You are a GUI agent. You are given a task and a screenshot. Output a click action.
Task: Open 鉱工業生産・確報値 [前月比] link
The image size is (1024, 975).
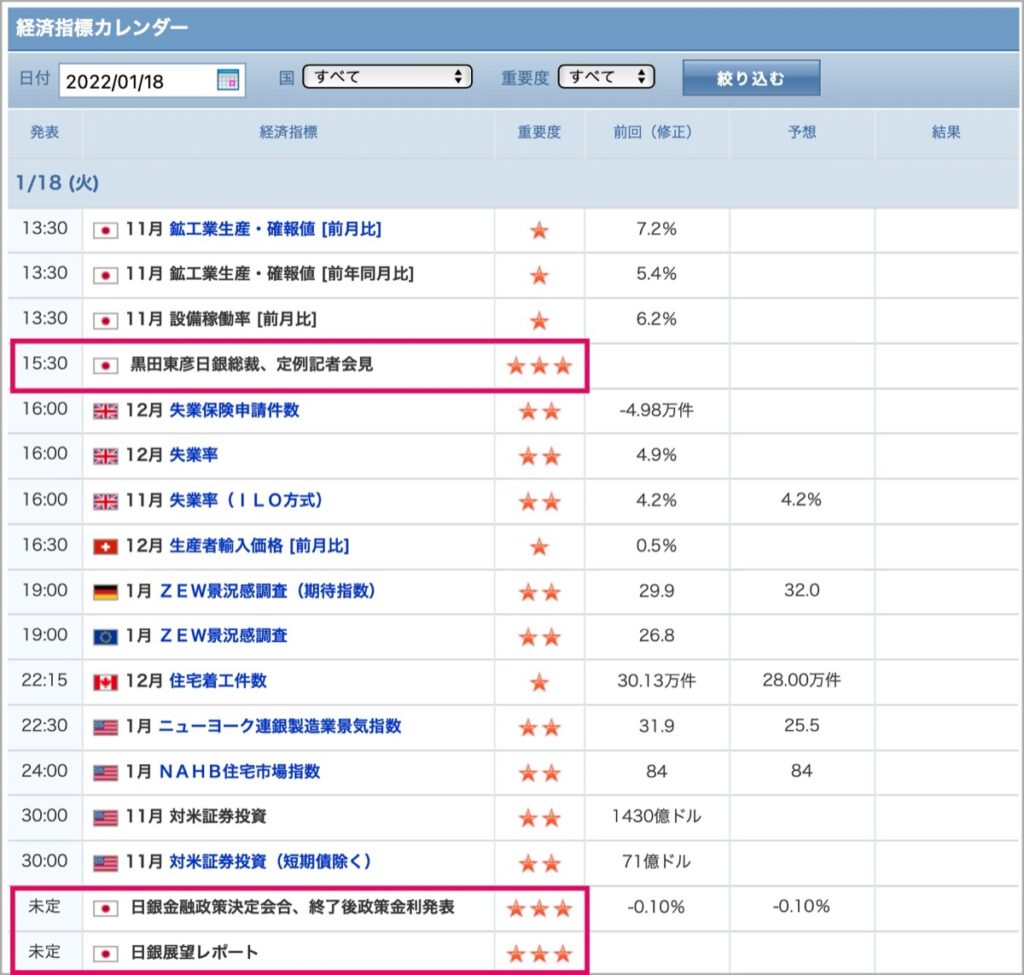[275, 229]
